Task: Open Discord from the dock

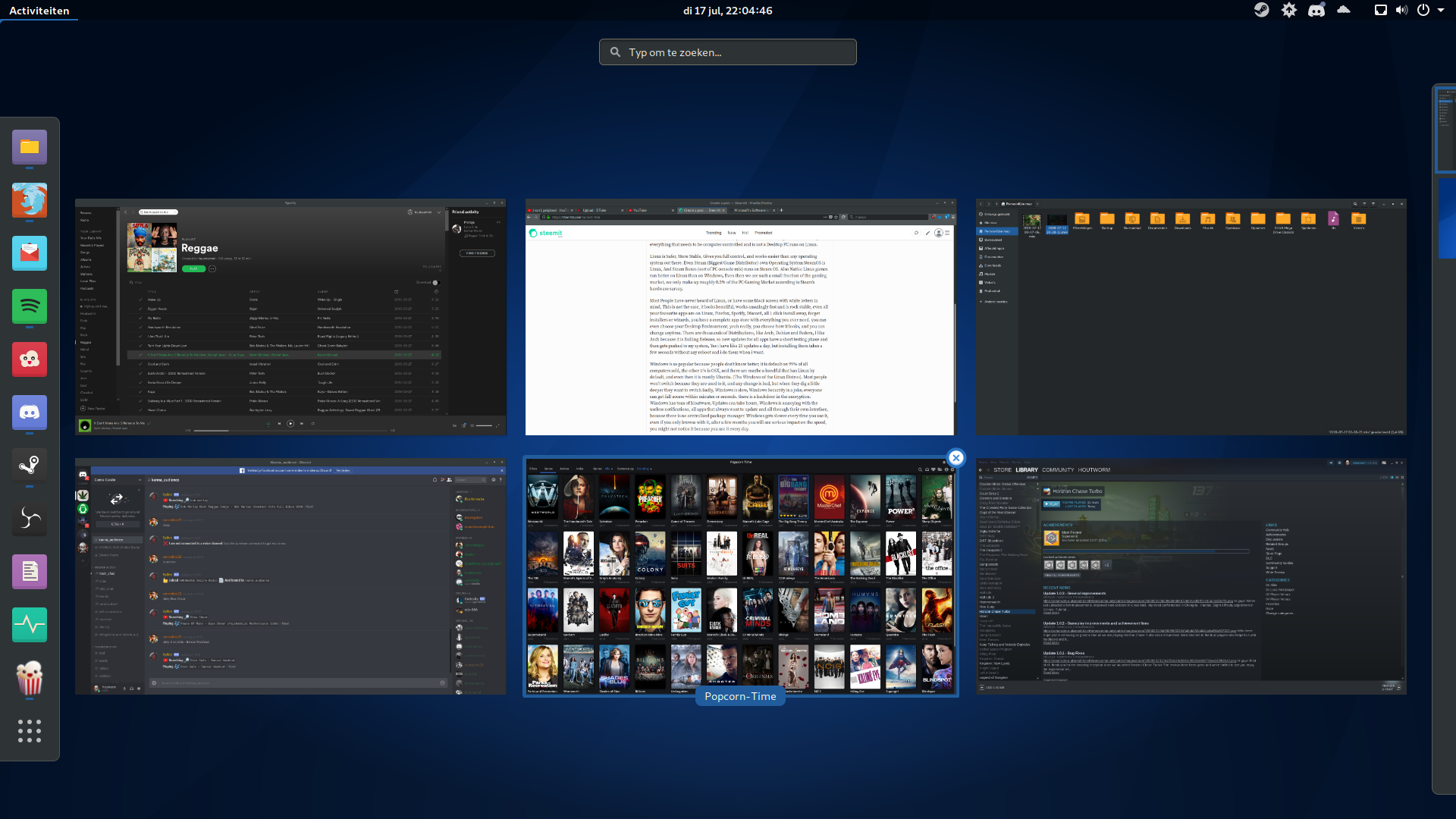Action: [30, 413]
